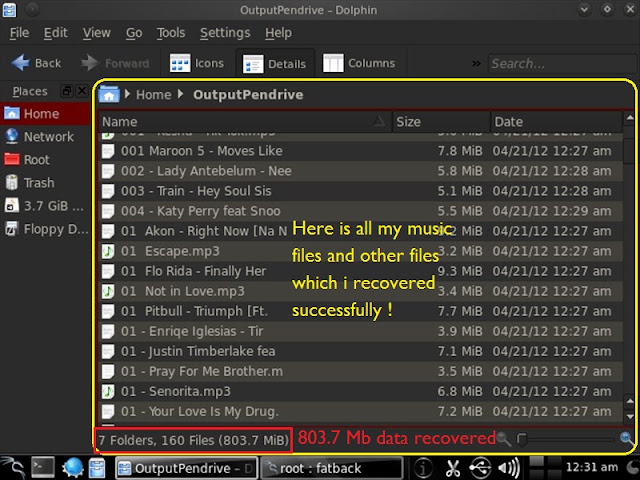This screenshot has width=640, height=480.
Task: Open the Help menu
Action: click(x=278, y=33)
